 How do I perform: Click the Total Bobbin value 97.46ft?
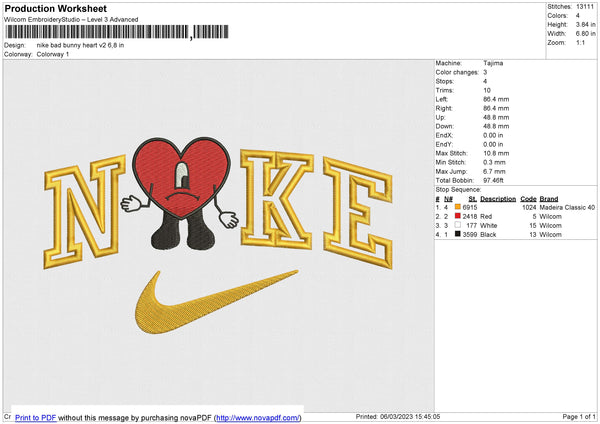click(x=493, y=180)
